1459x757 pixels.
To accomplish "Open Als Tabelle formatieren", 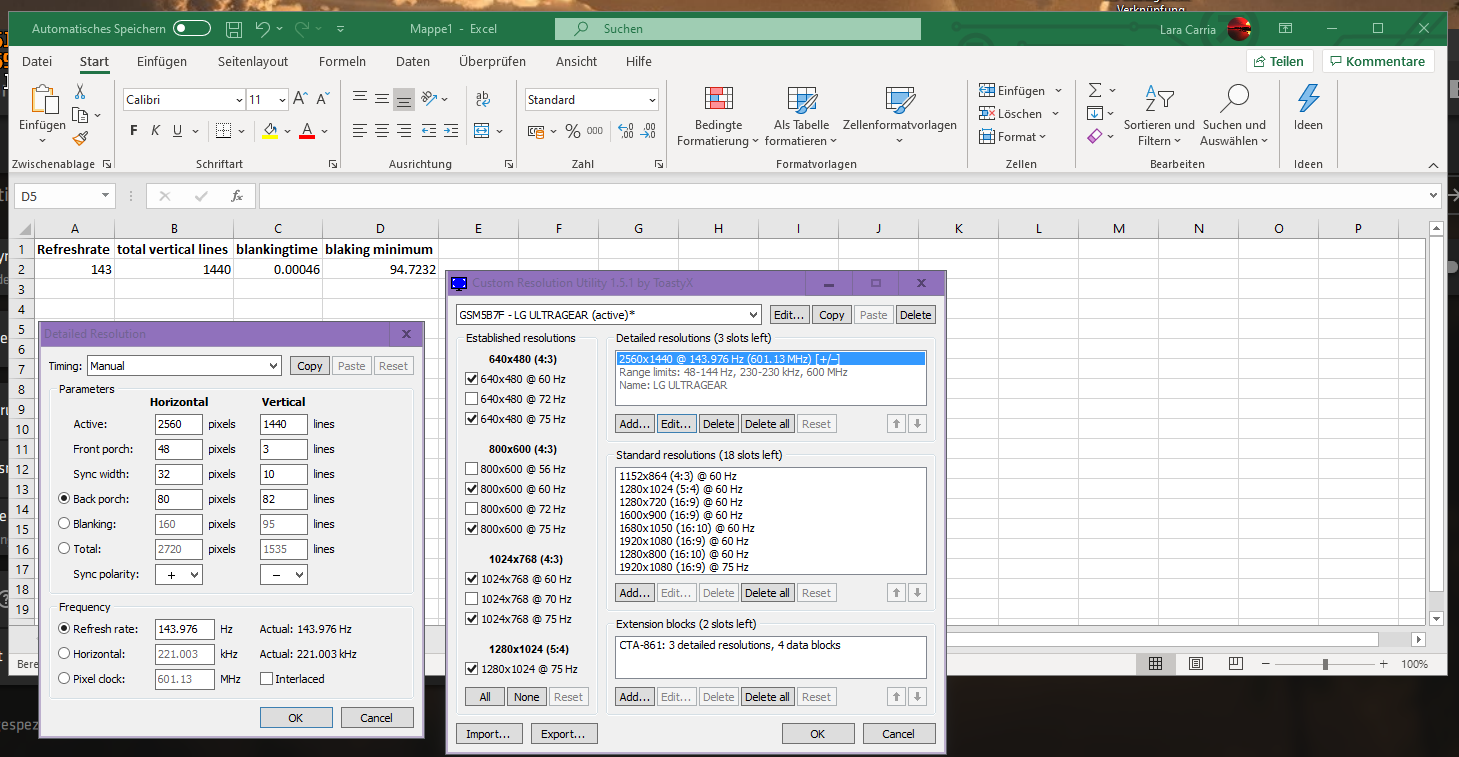I will click(x=802, y=116).
